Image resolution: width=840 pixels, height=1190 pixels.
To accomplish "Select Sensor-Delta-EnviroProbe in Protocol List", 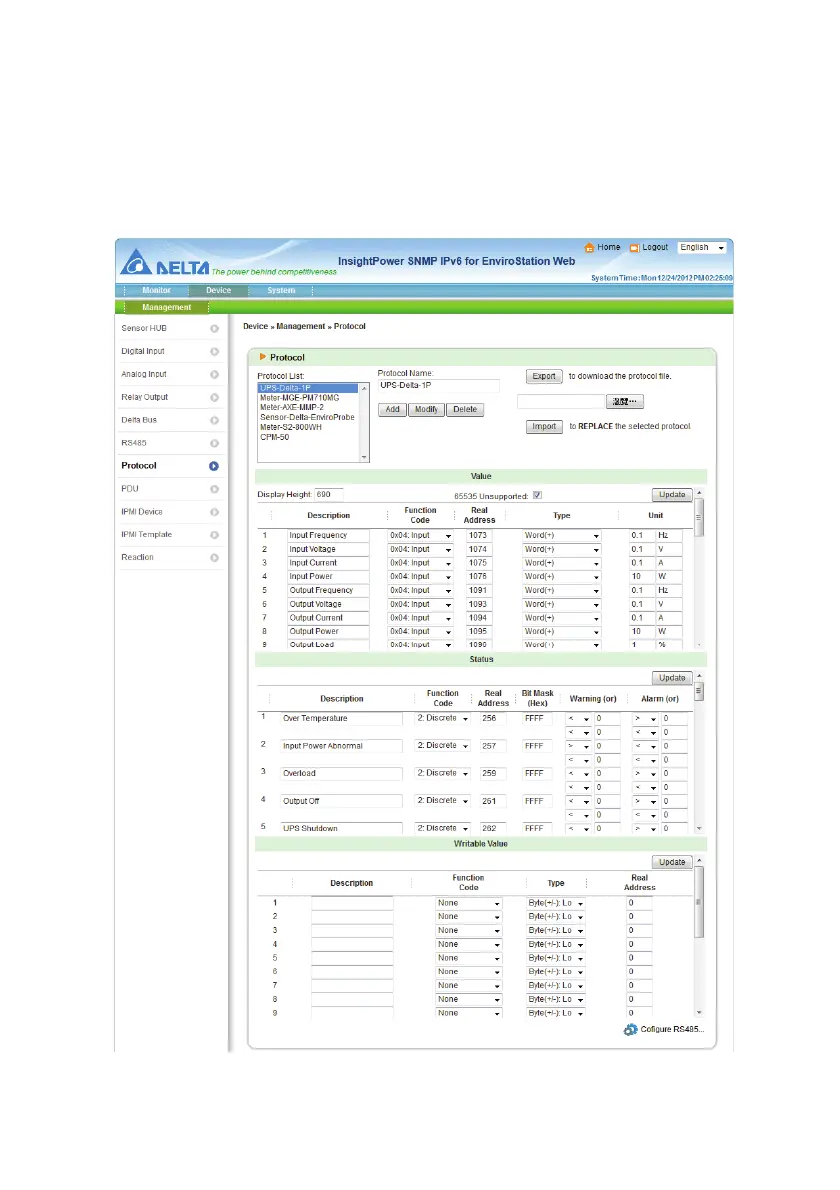I will click(x=307, y=417).
